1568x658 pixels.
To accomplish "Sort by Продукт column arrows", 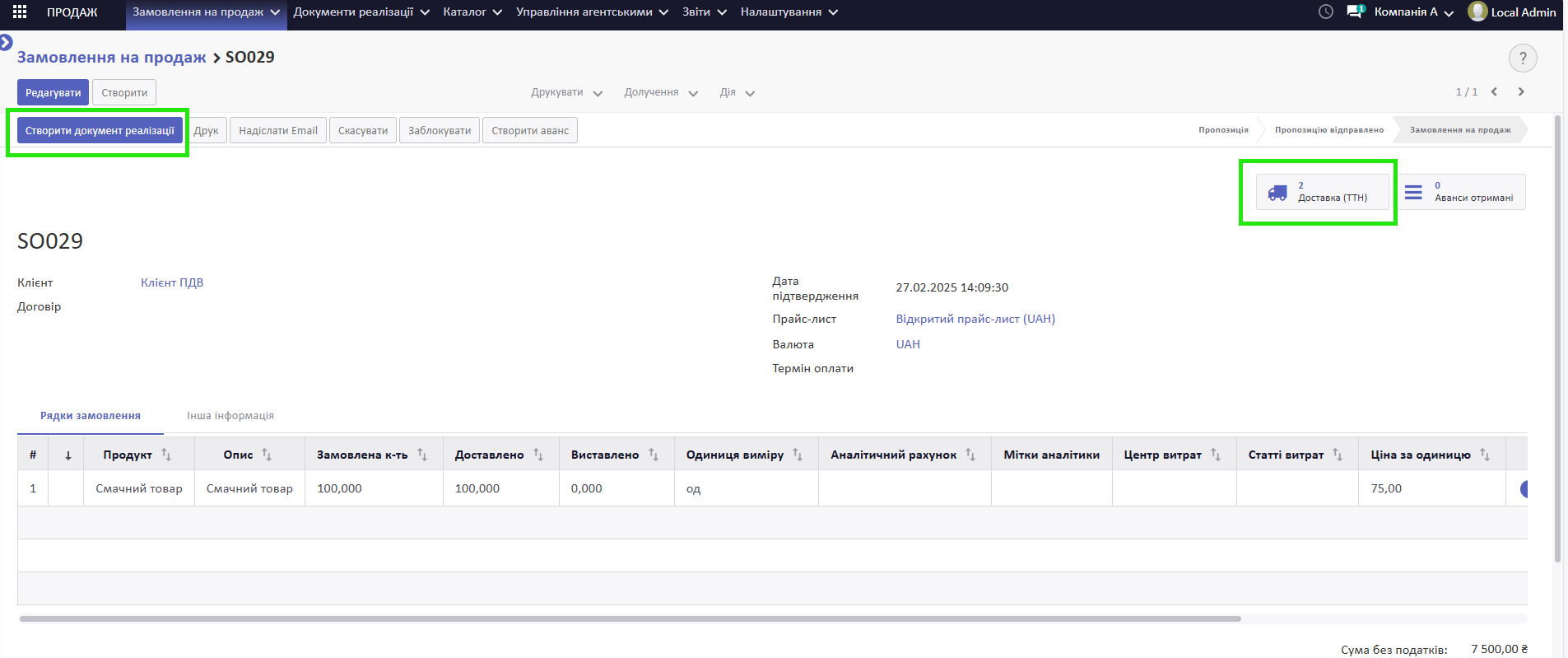I will click(x=166, y=455).
